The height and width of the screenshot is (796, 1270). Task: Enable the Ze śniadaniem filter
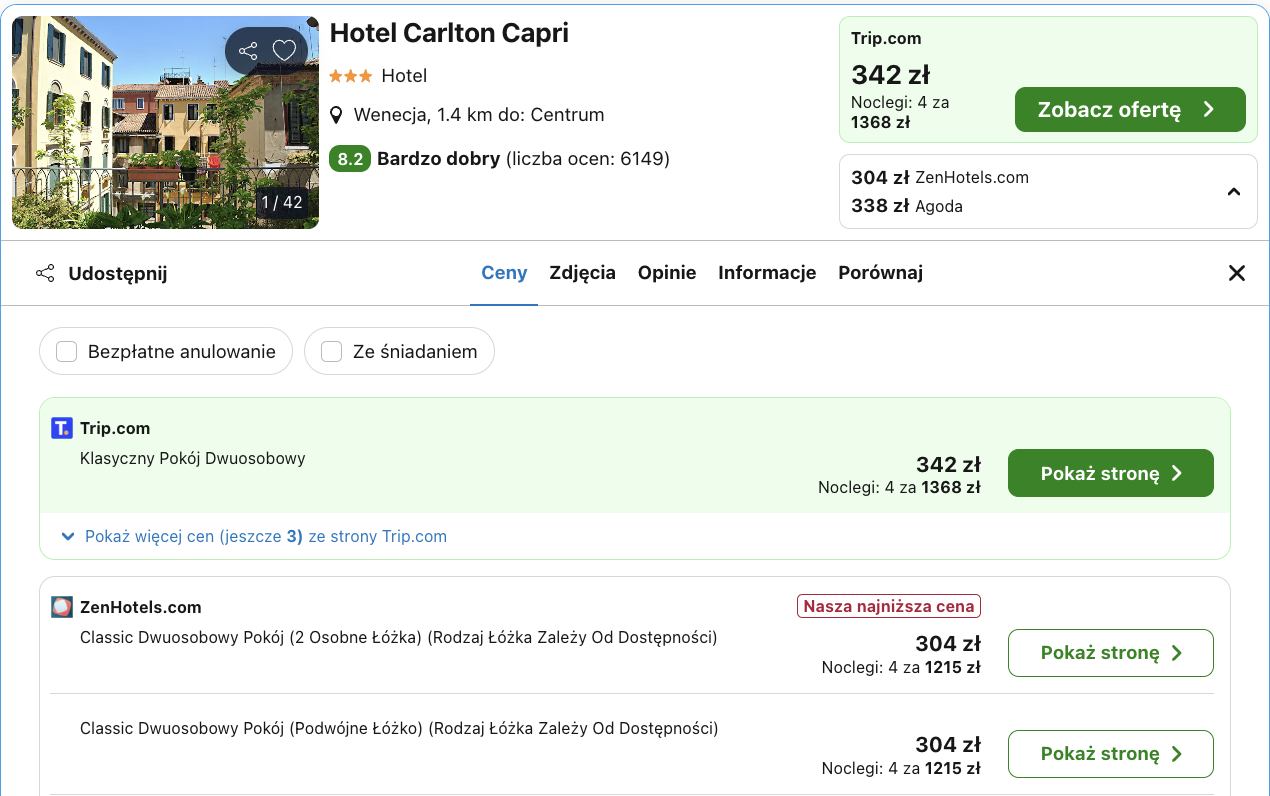pyautogui.click(x=331, y=351)
